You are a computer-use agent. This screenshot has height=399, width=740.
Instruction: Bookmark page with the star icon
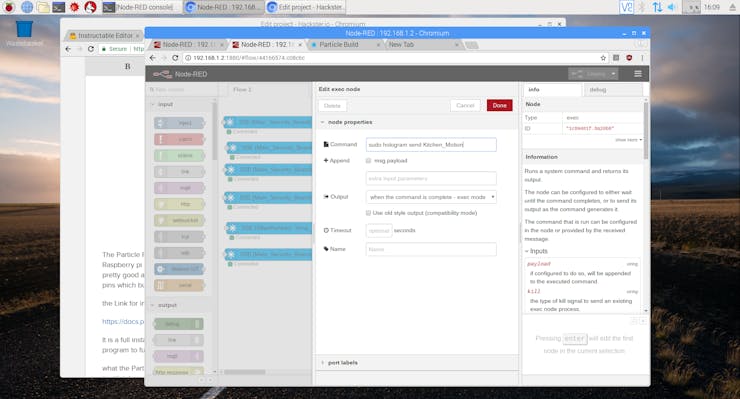[603, 58]
